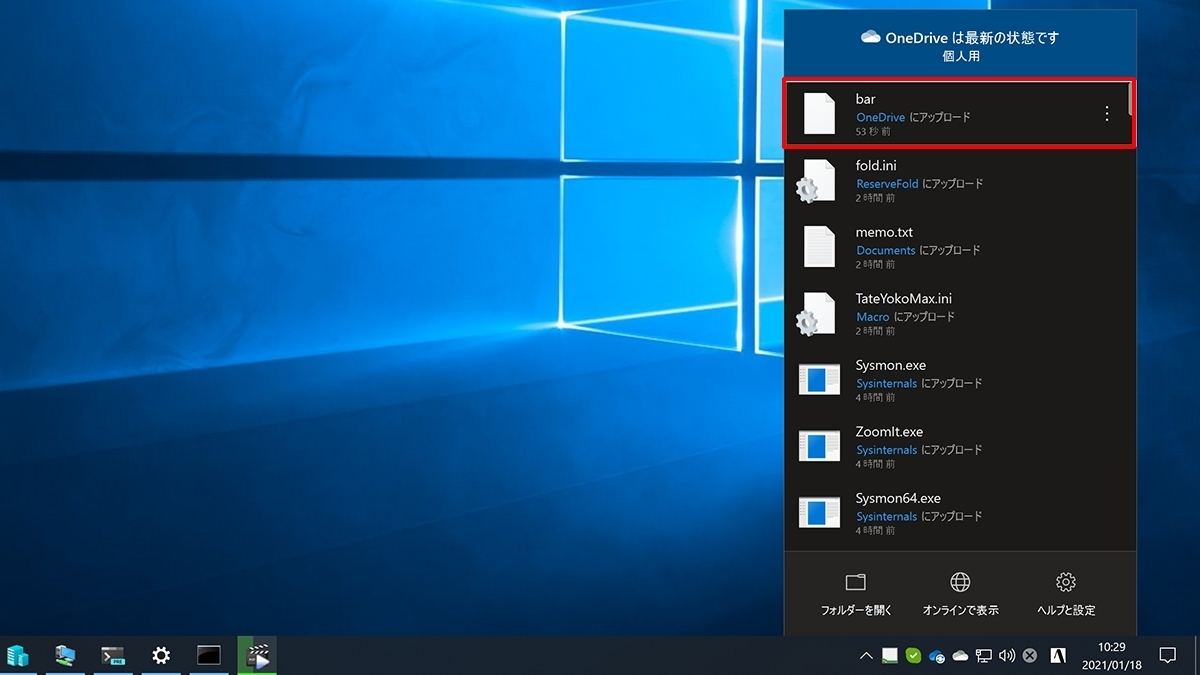Open the OneDrive link under bar
The height and width of the screenshot is (675, 1200).
coord(880,117)
